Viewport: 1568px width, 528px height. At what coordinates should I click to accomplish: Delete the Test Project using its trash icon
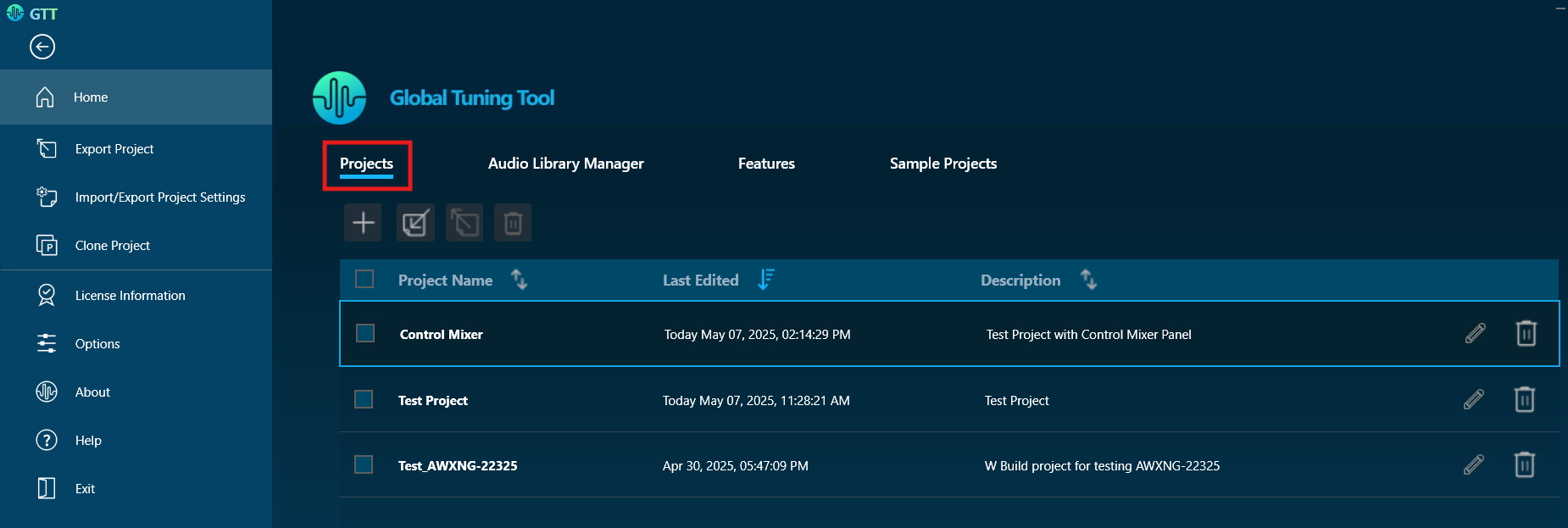[x=1524, y=399]
